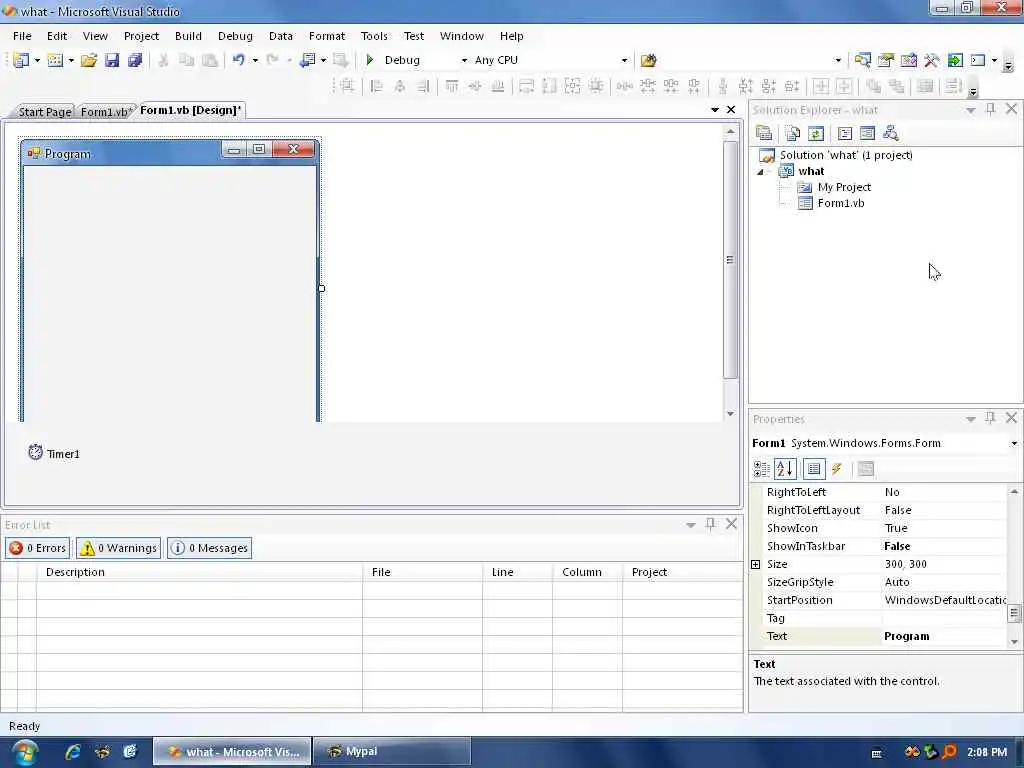Viewport: 1024px width, 768px height.
Task: Open the Toolbox using the hammer icon
Action: pyautogui.click(x=931, y=60)
